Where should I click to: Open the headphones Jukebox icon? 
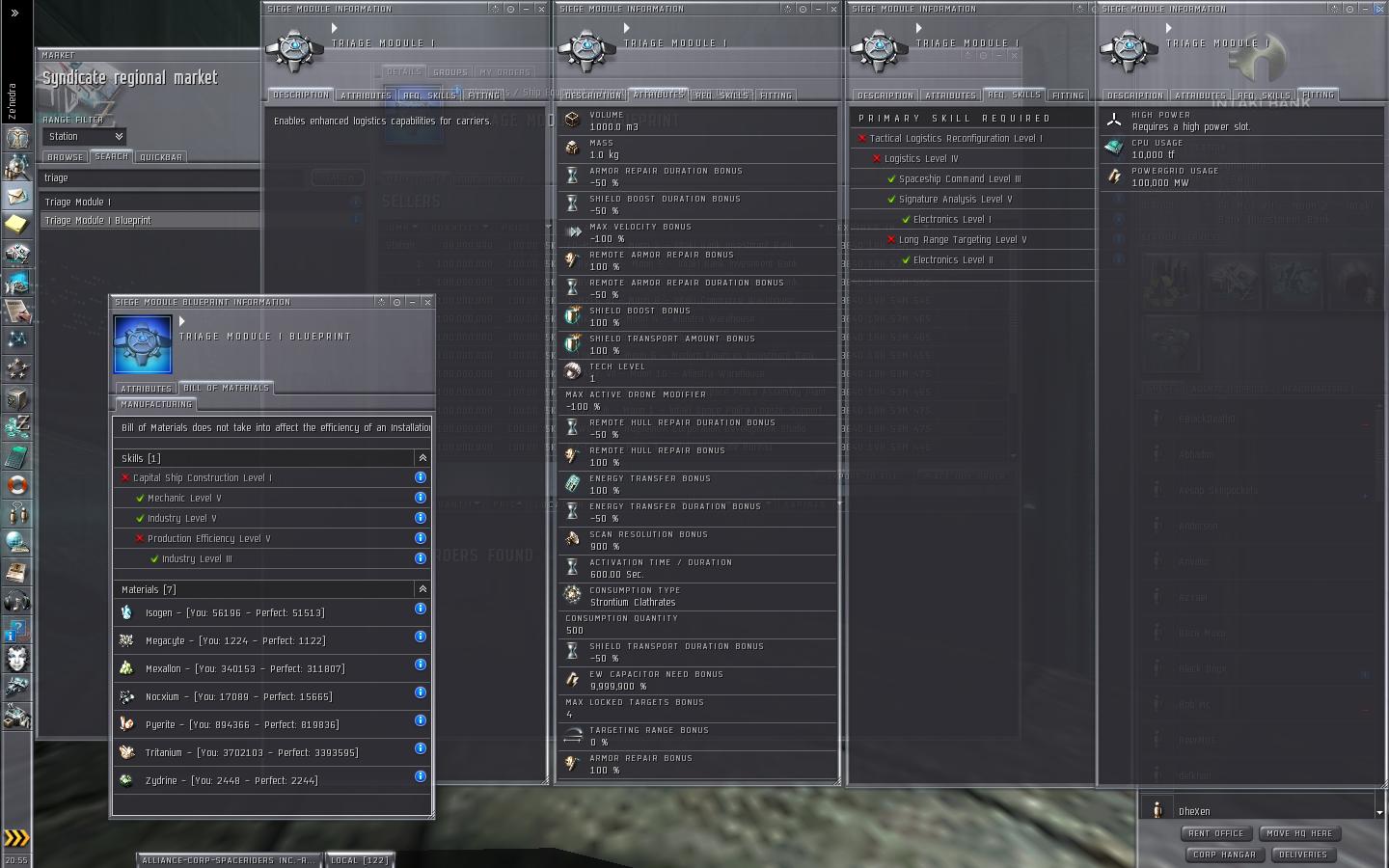[x=17, y=601]
